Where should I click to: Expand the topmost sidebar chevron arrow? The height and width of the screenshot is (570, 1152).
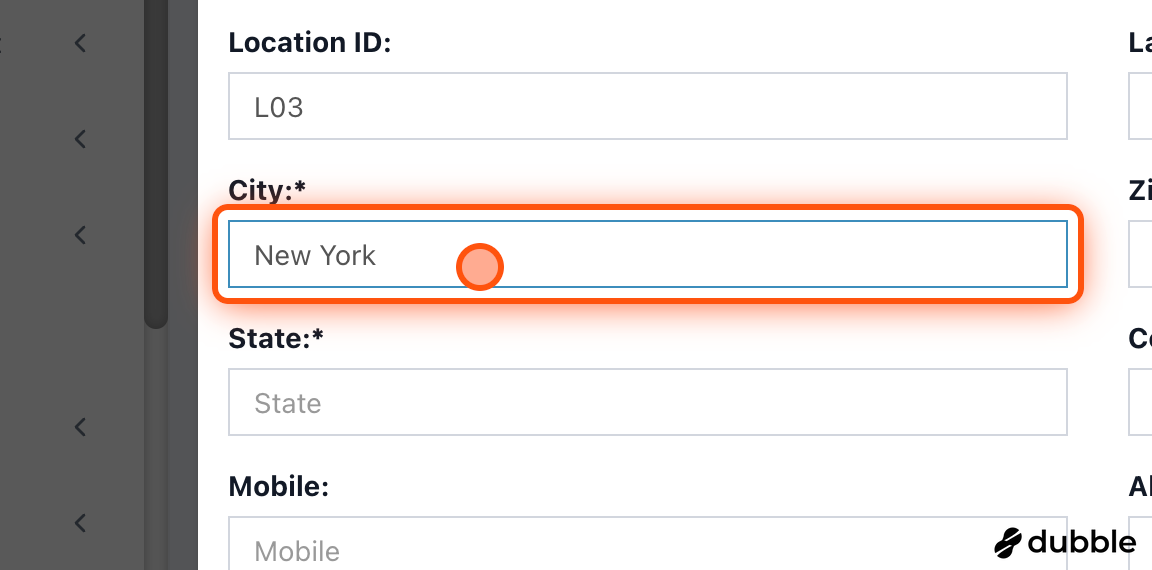point(81,43)
